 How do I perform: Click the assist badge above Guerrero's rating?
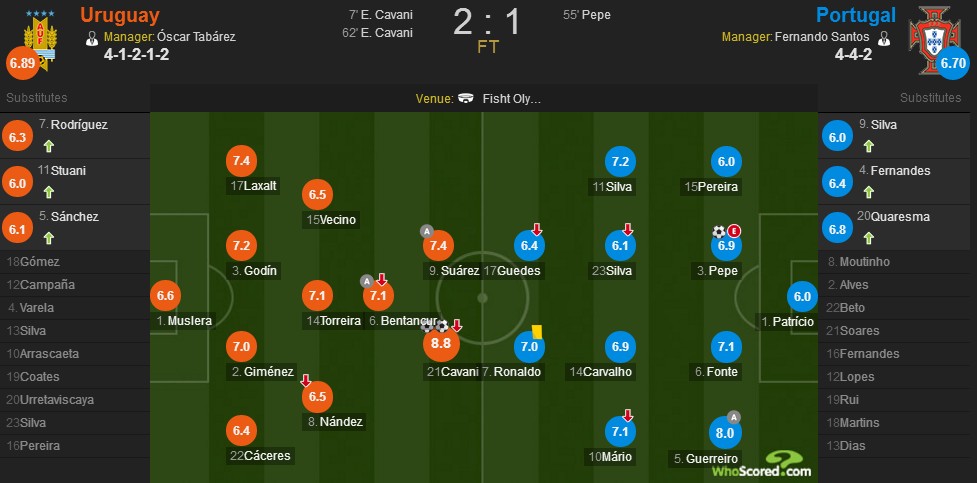tap(734, 417)
